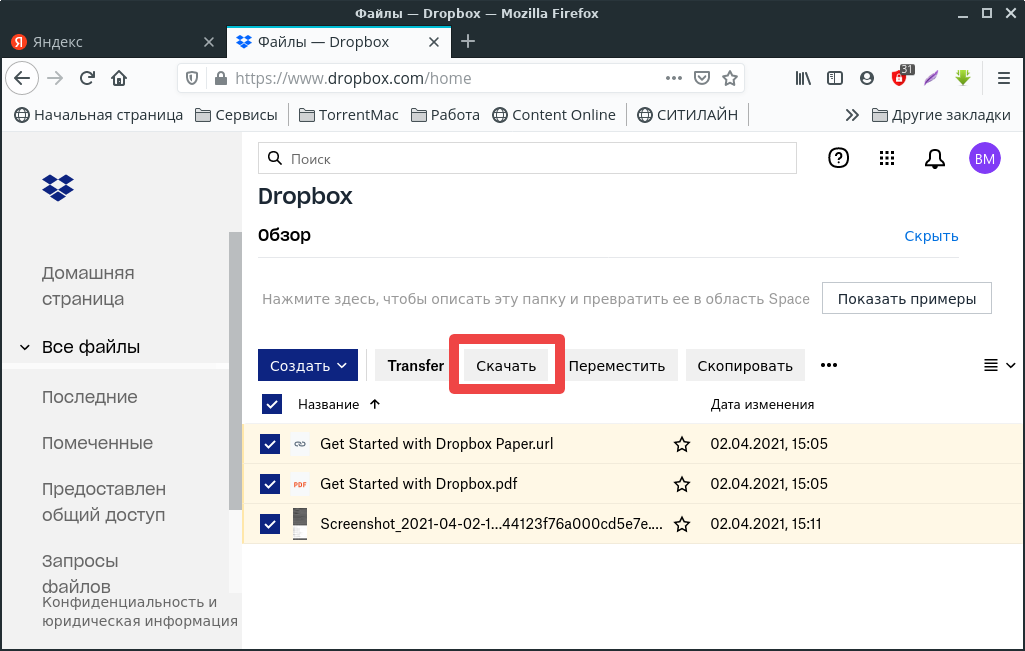The width and height of the screenshot is (1025, 651).
Task: Click the Скрыть link
Action: pyautogui.click(x=931, y=236)
